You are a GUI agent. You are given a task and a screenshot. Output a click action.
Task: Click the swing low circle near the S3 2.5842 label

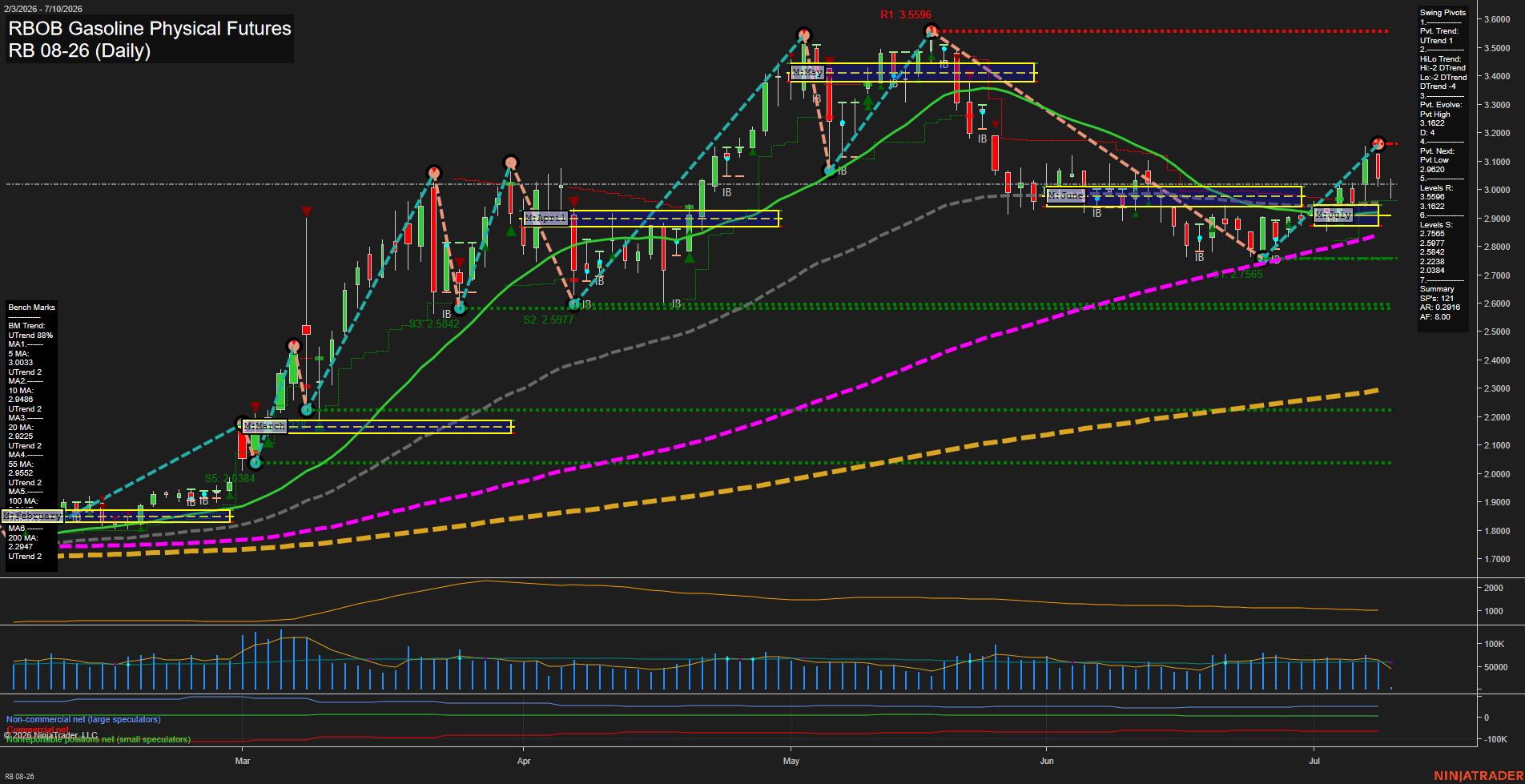coord(460,308)
